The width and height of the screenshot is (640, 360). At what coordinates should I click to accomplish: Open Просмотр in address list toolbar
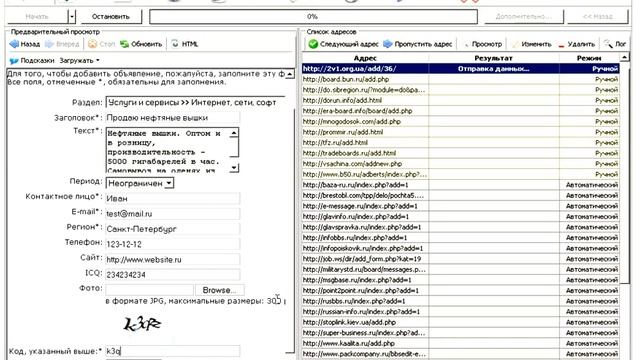pos(483,44)
